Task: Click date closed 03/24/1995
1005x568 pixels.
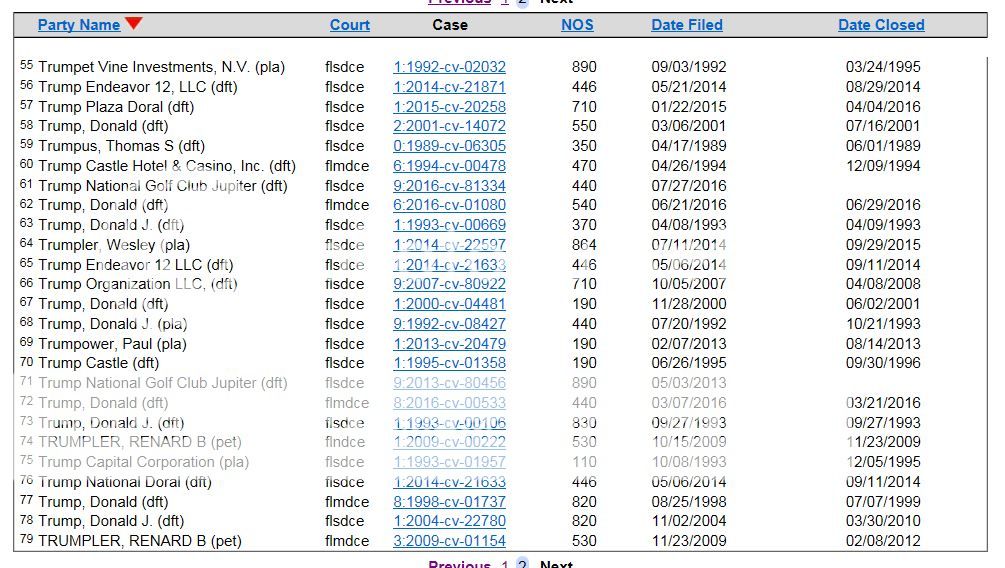Action: (x=883, y=67)
